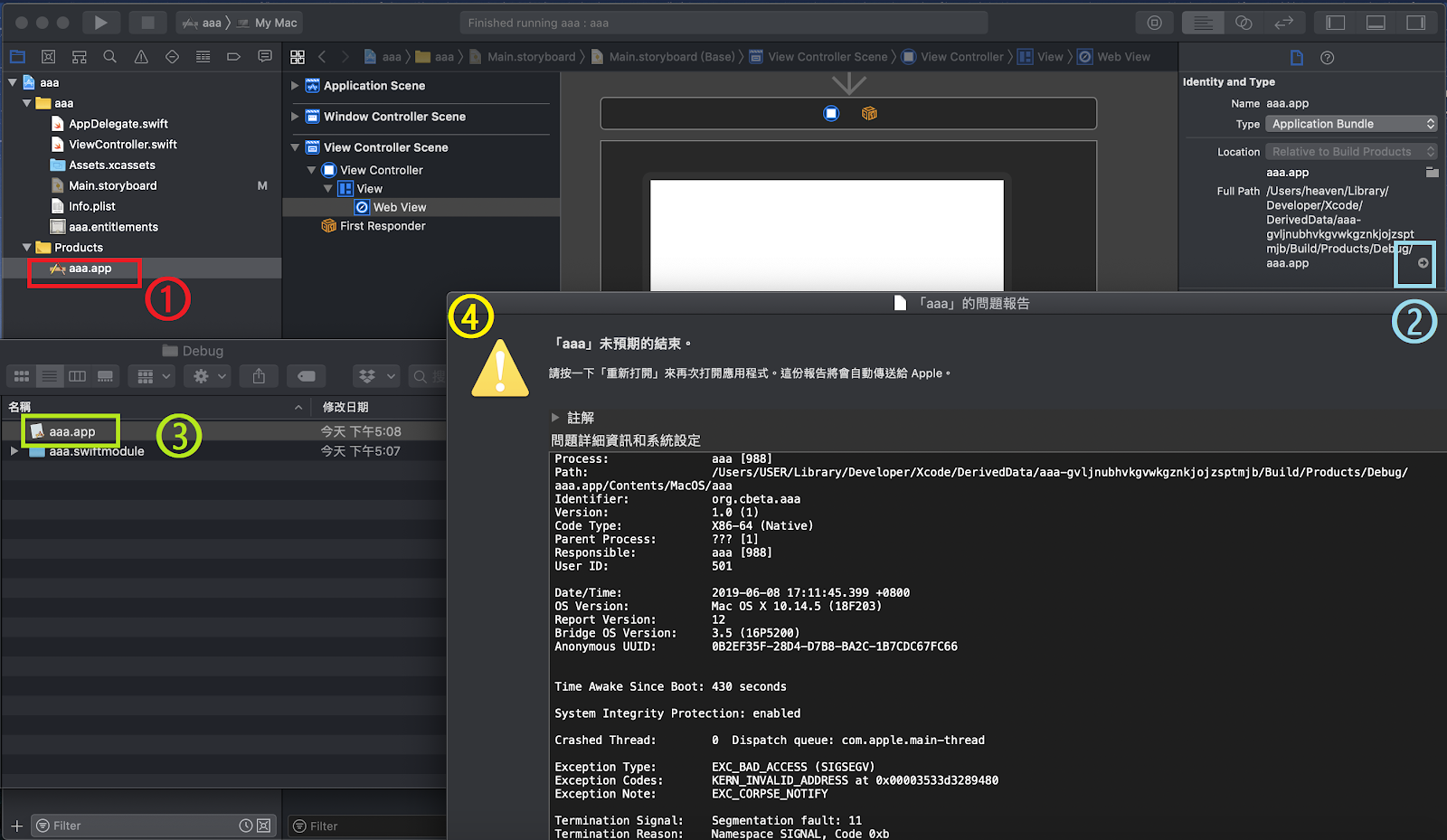Switch to Standard editor
The width and height of the screenshot is (1447, 840).
click(x=1203, y=23)
